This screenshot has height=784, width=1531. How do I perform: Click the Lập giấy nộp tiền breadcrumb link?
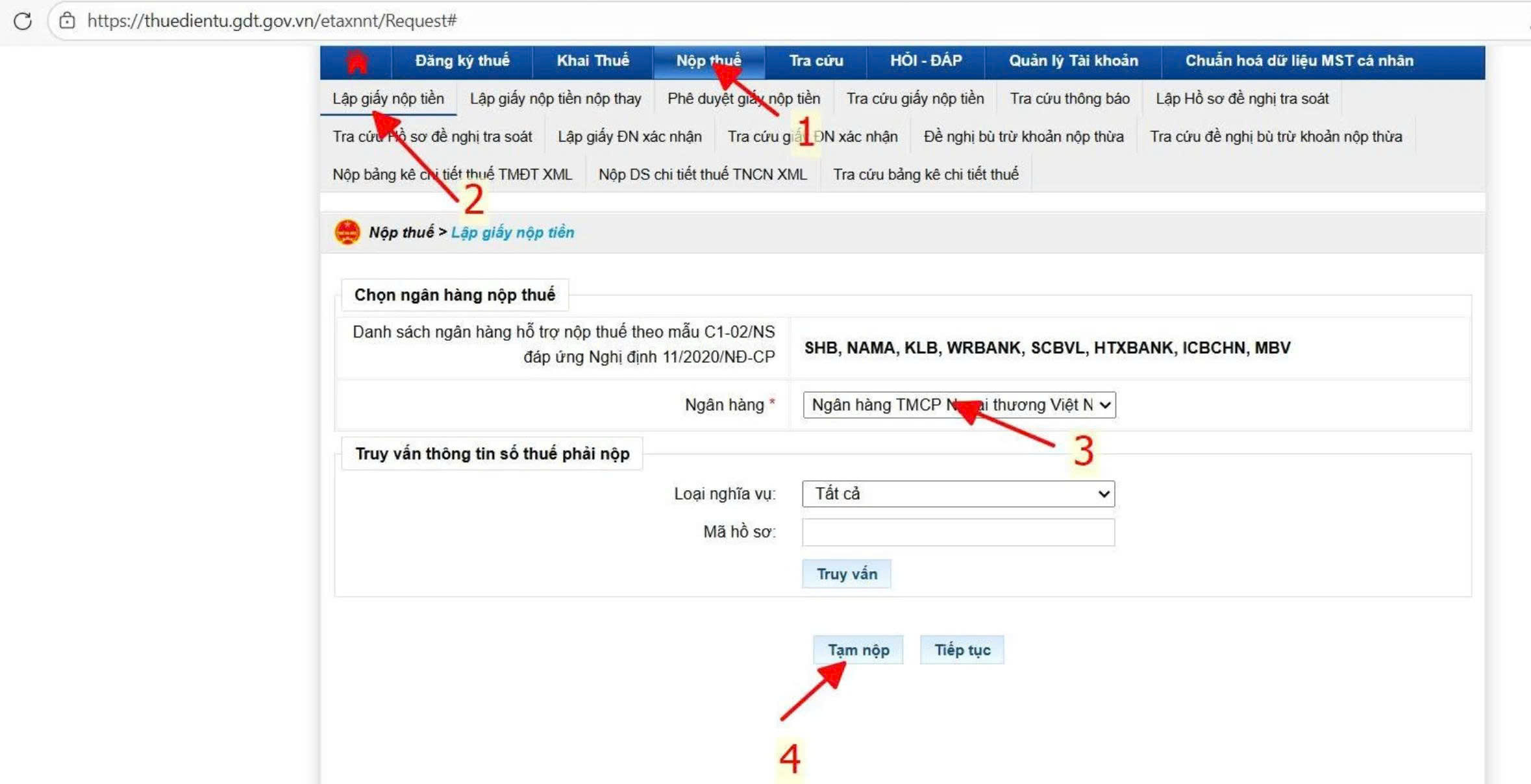click(512, 232)
